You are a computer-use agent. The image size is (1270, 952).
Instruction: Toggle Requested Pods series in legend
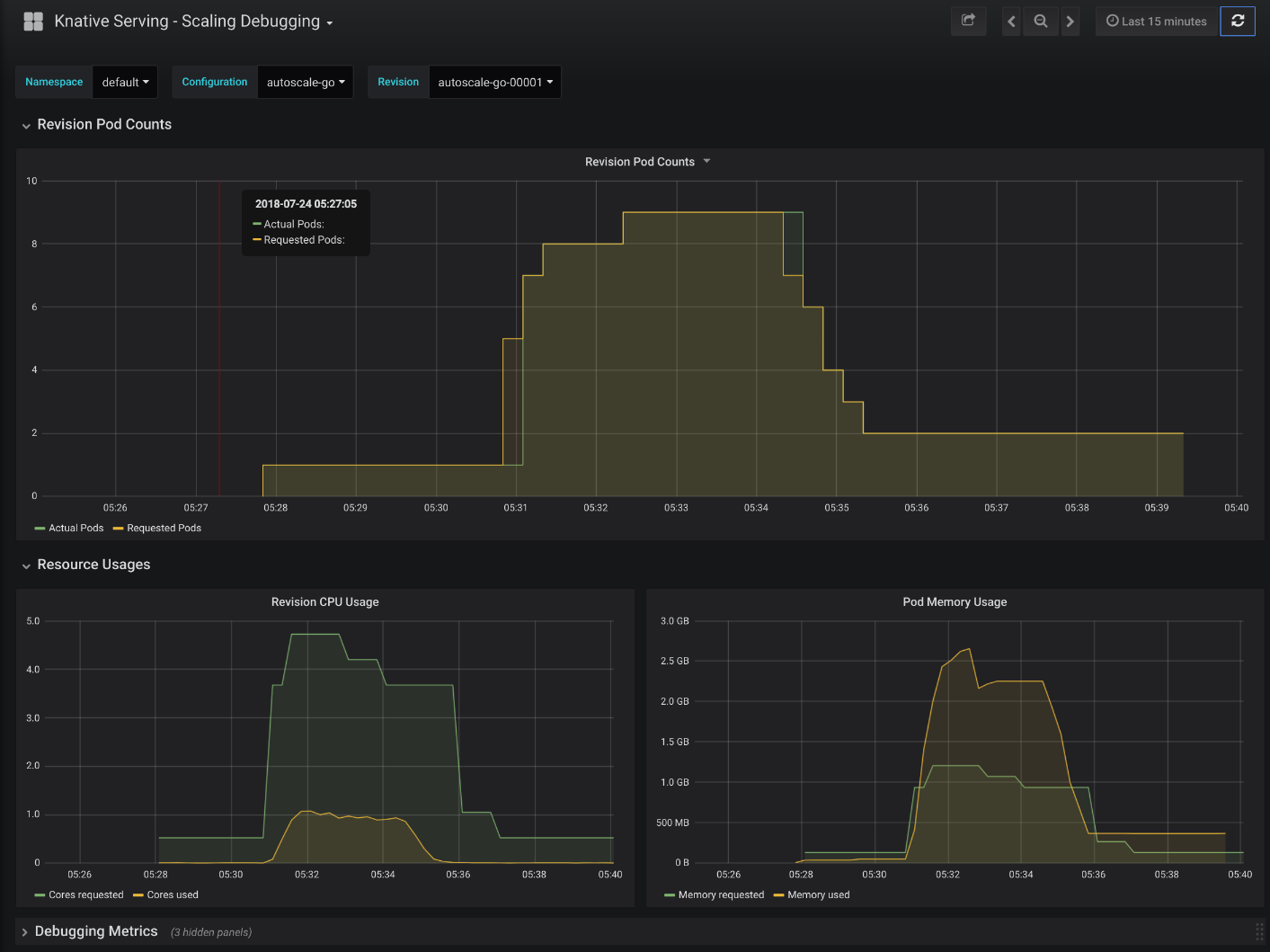point(164,529)
